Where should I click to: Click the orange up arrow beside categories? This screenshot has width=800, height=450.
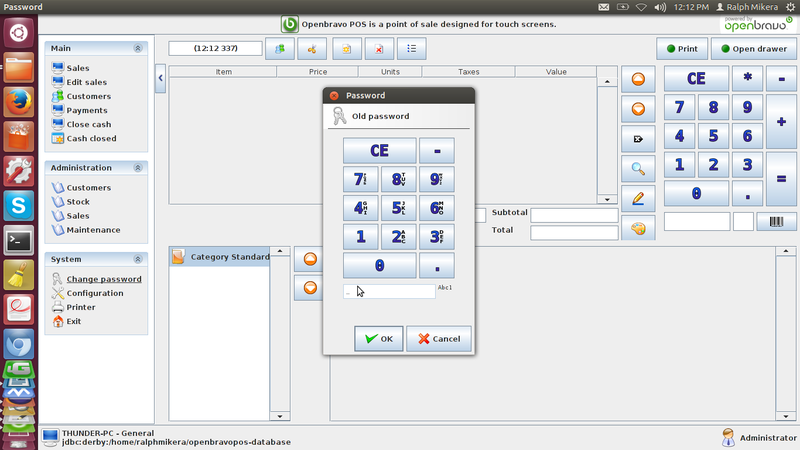click(309, 259)
